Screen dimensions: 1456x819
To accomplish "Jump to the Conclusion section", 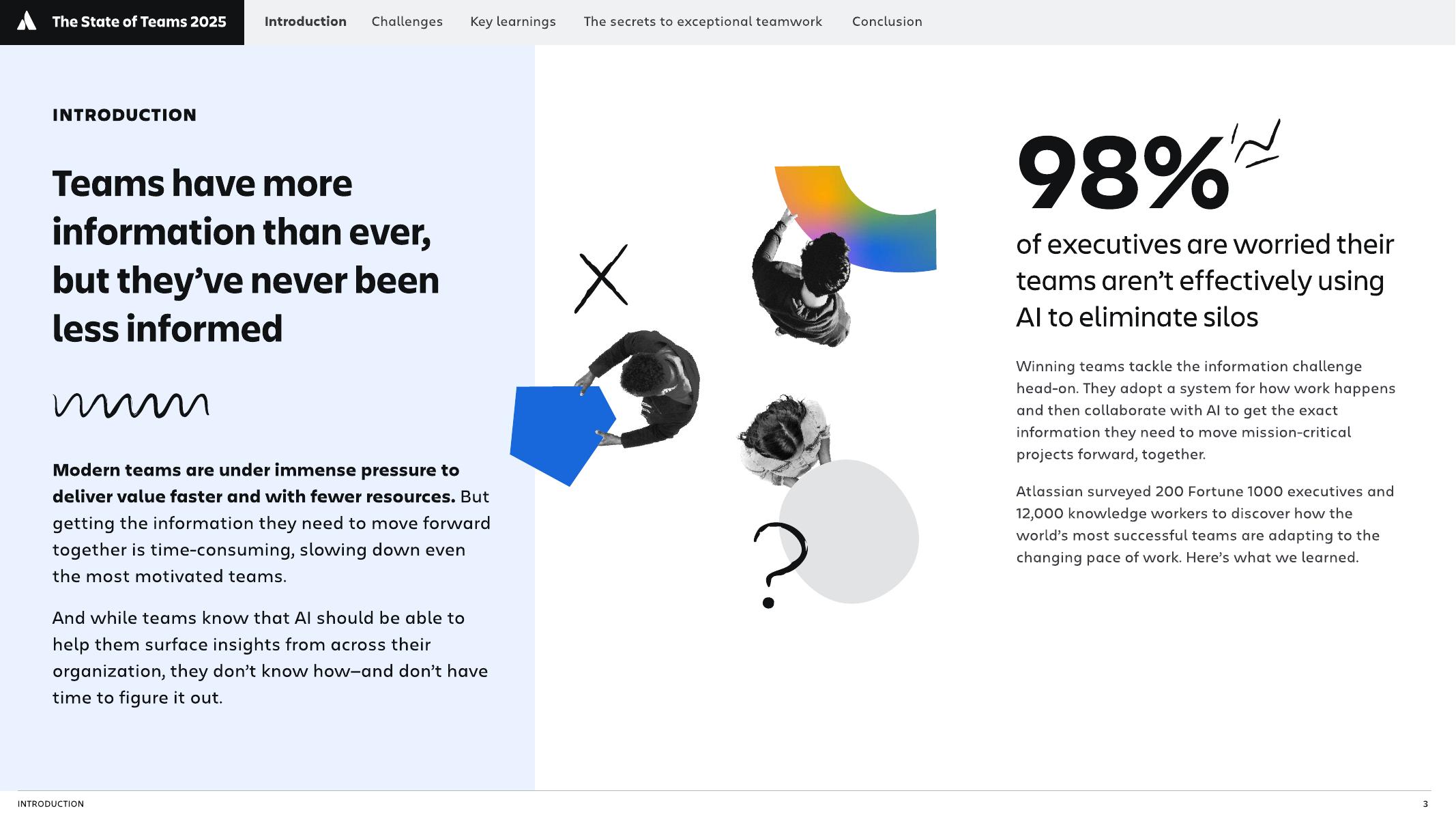I will pyautogui.click(x=886, y=22).
